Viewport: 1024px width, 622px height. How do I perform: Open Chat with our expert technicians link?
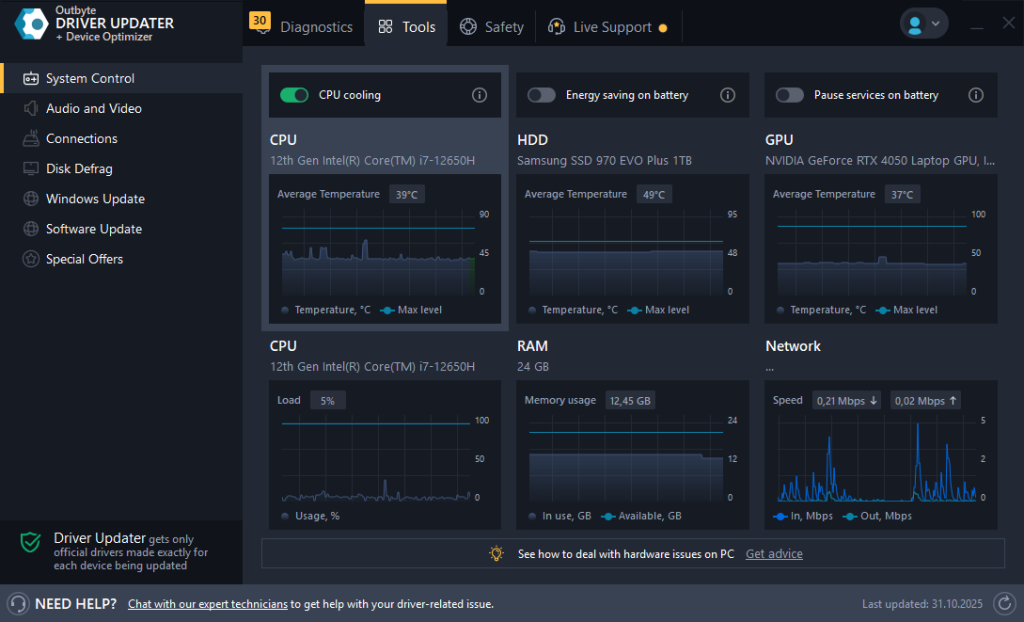coord(208,604)
